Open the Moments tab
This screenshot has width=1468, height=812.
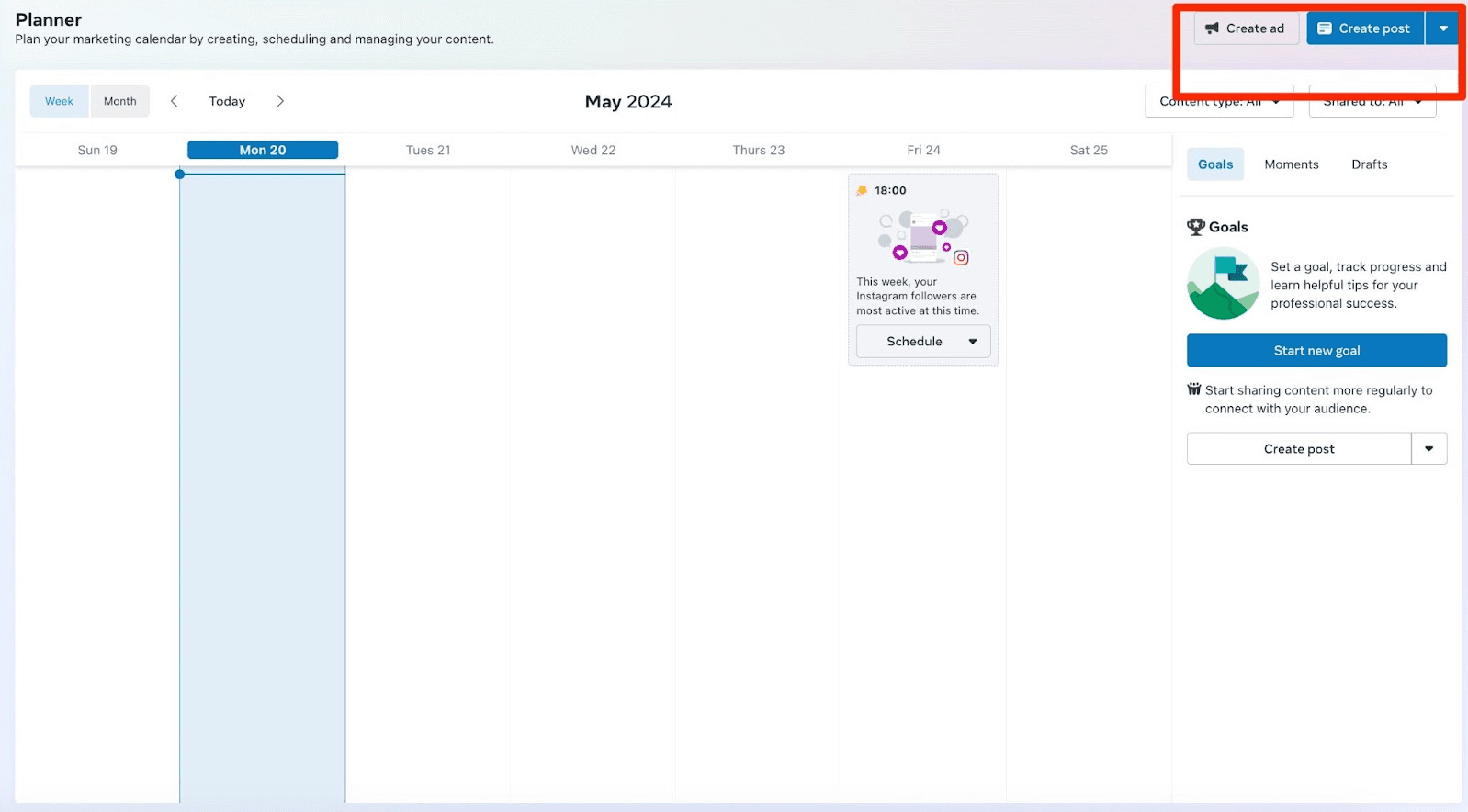click(1291, 164)
